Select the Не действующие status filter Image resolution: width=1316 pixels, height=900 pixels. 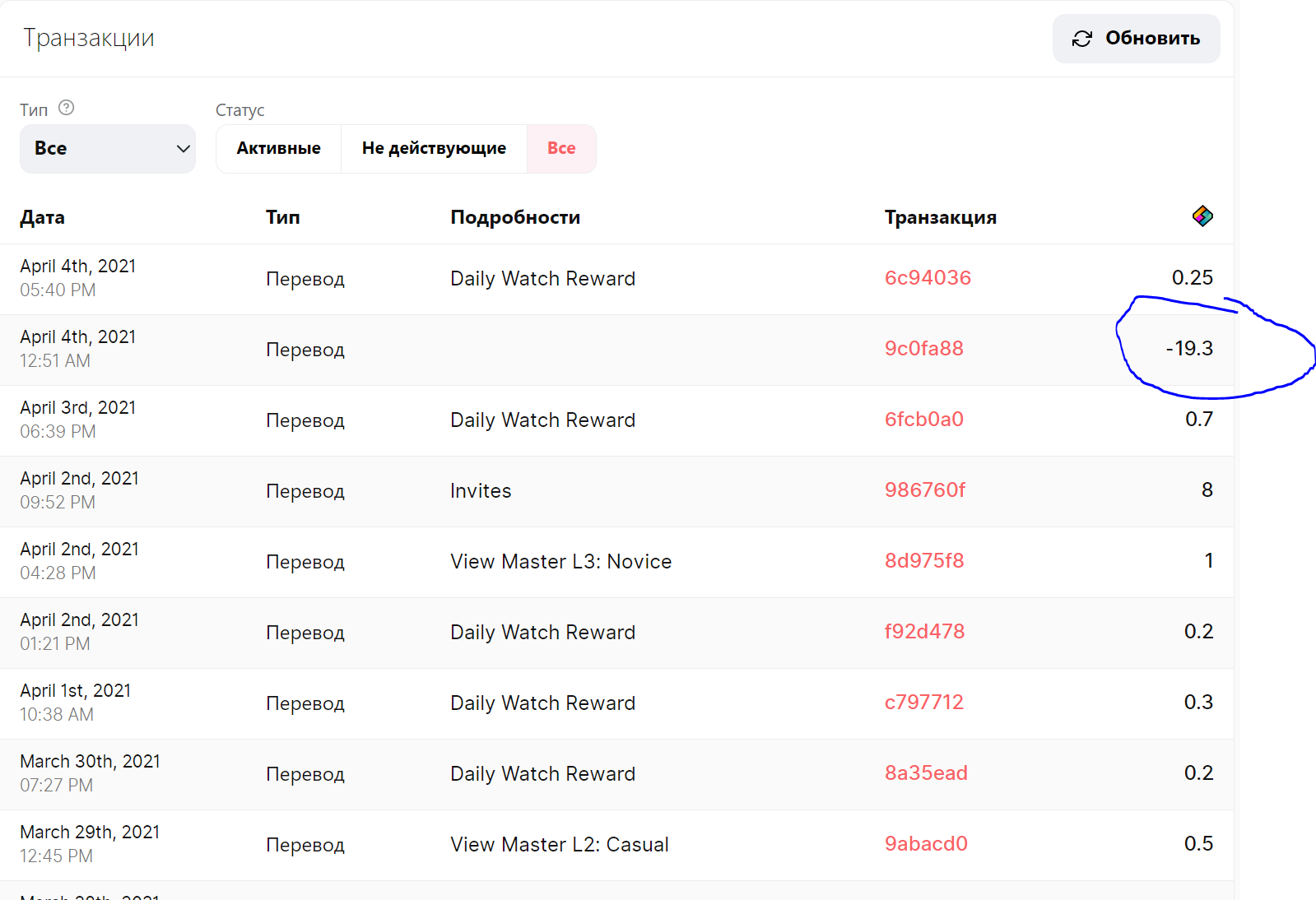coord(434,149)
